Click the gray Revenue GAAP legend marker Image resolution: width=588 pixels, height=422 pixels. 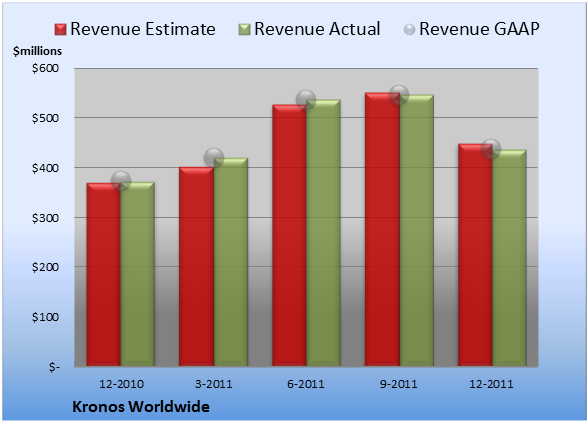(x=410, y=30)
